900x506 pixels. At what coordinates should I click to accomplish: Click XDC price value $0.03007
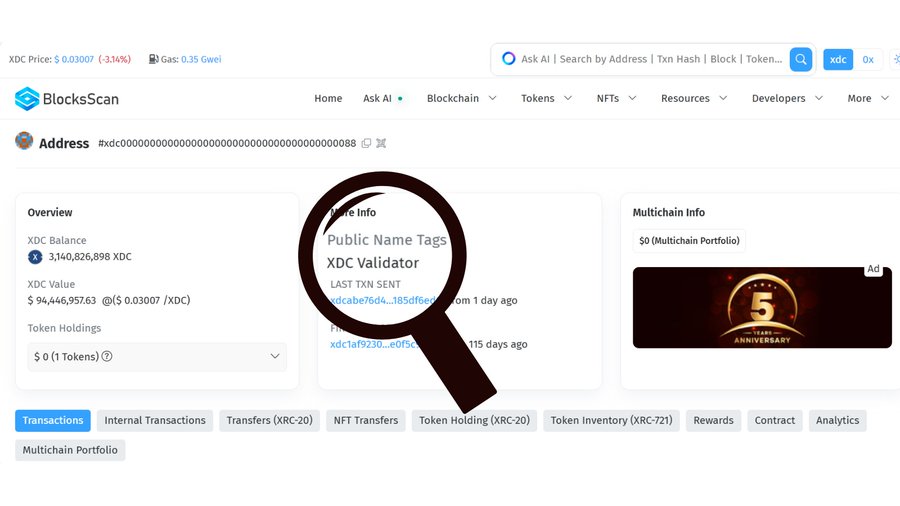(x=74, y=59)
